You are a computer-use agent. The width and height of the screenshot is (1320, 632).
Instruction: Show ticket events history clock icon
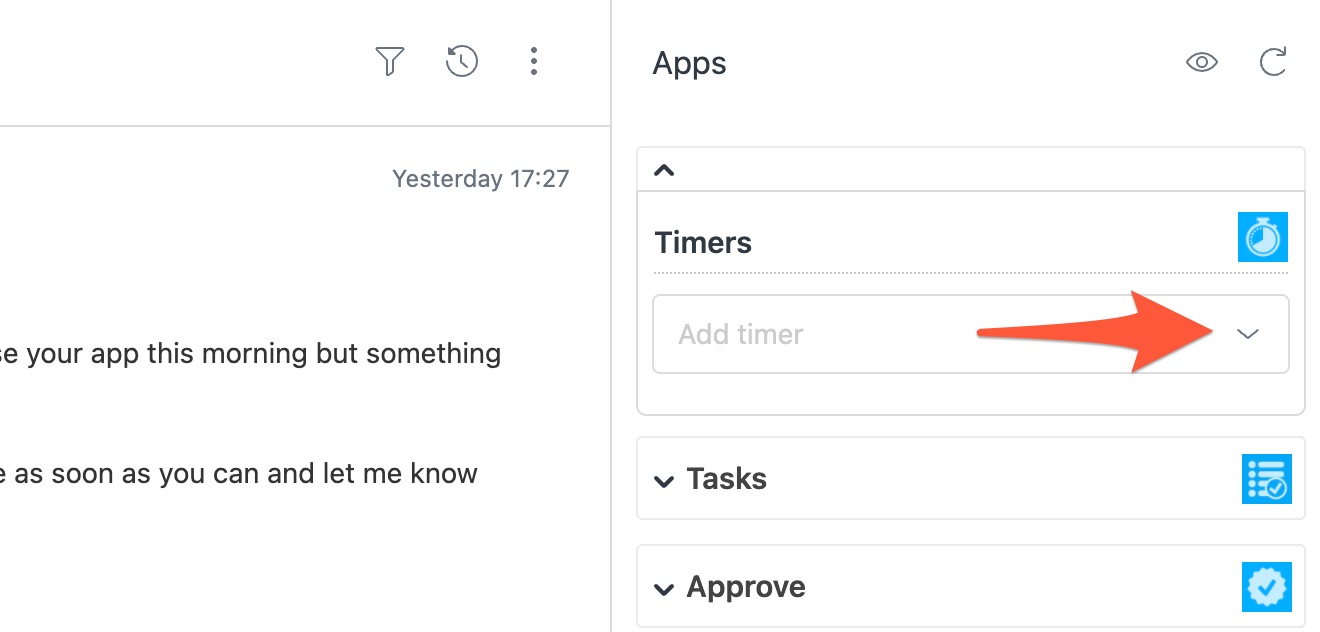pos(461,62)
